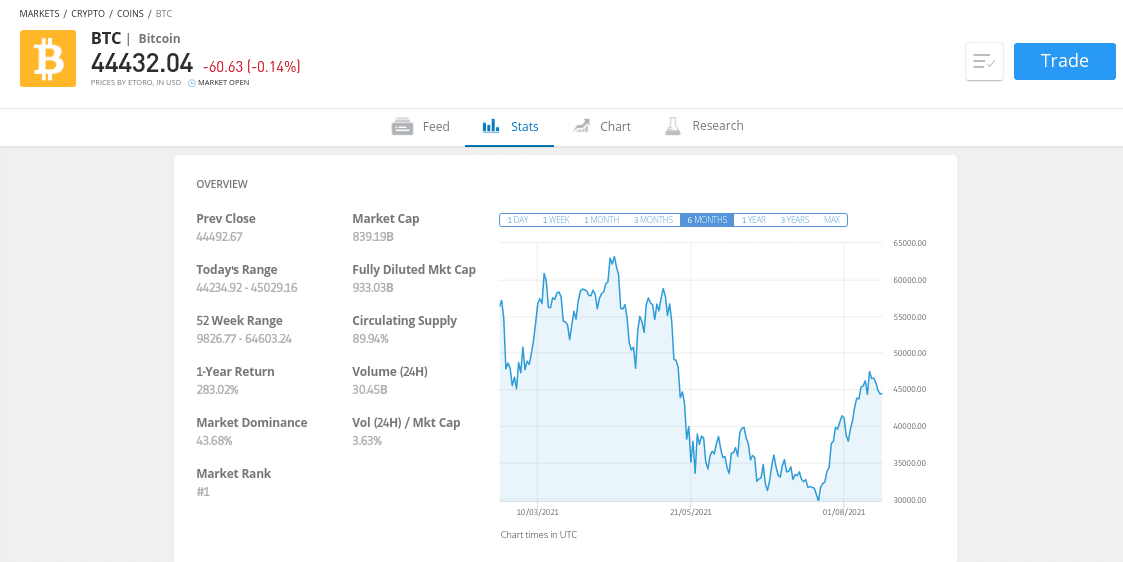Click the Bitcoin name heading
1123x562 pixels.
click(x=159, y=39)
